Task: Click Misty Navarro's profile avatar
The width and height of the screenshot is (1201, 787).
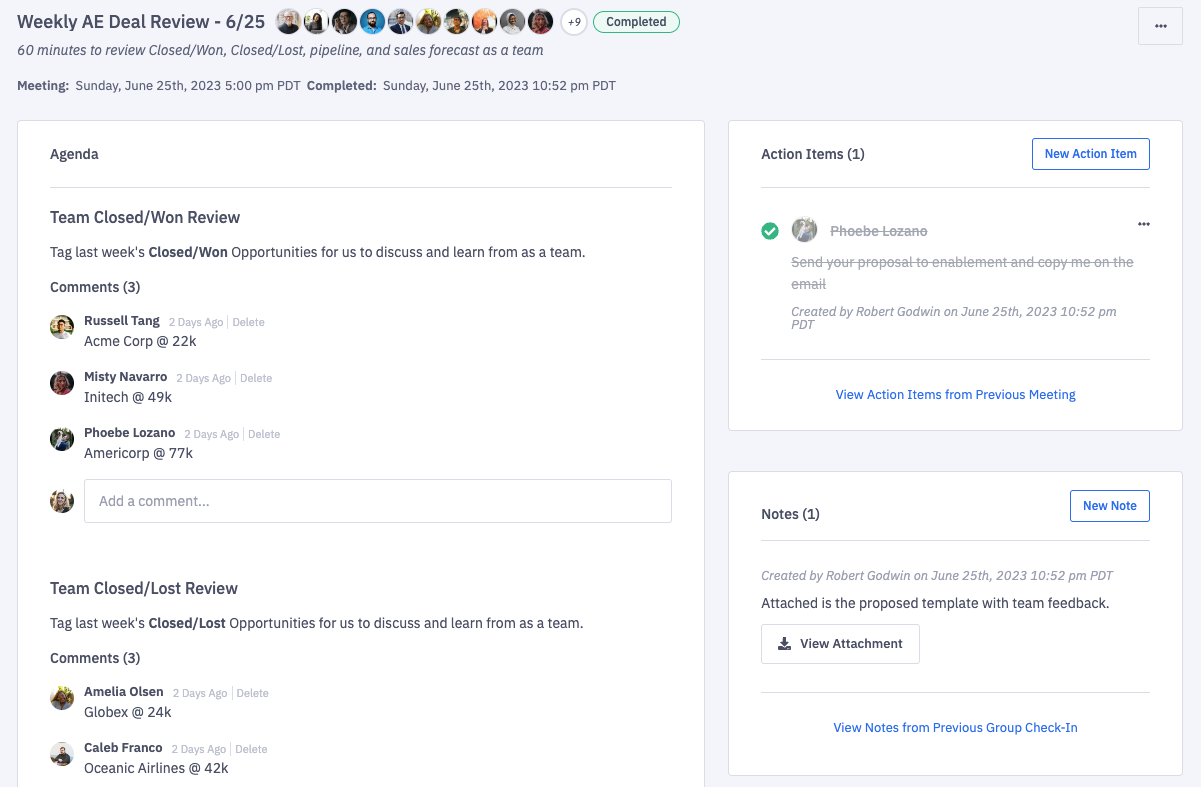Action: [61, 382]
